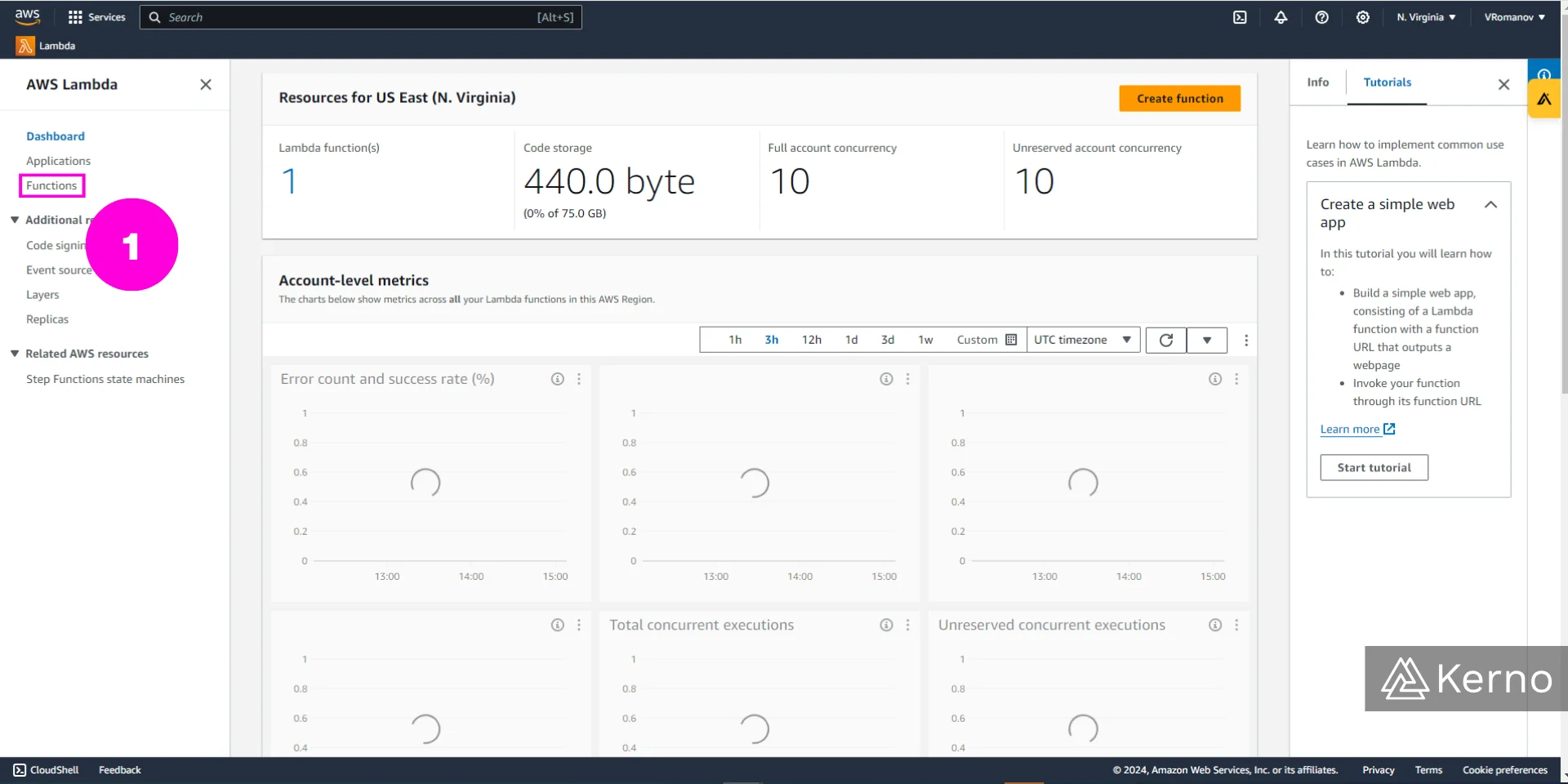Open the refresh interval dropdown arrow

coord(1207,340)
